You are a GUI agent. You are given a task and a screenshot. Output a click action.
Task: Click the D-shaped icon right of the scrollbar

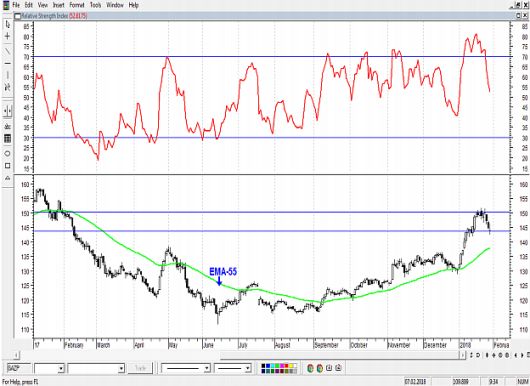[478, 355]
